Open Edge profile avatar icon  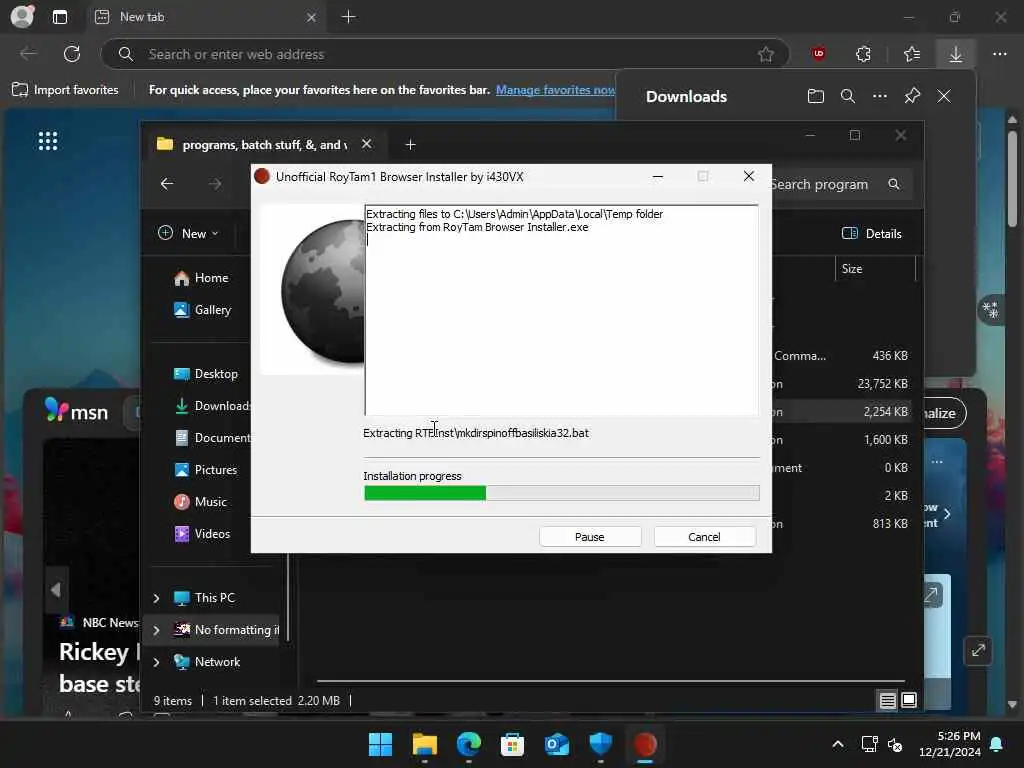(x=22, y=16)
